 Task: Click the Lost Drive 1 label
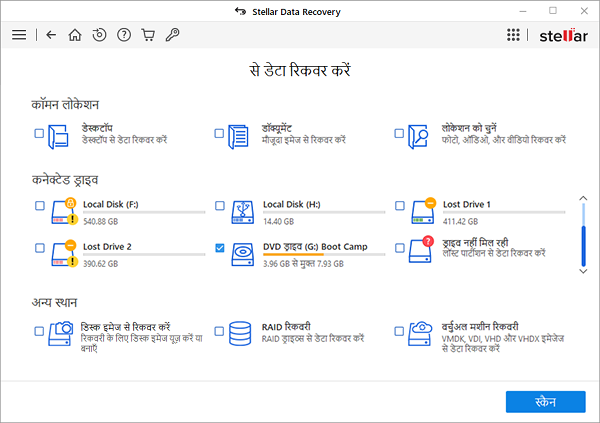(466, 204)
